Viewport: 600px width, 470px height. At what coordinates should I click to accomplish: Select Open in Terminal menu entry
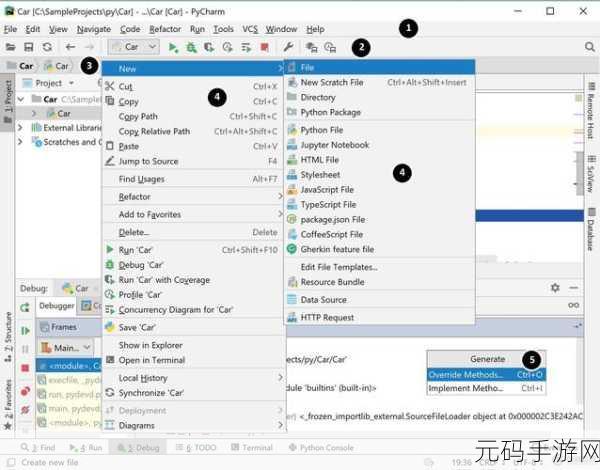click(194, 360)
